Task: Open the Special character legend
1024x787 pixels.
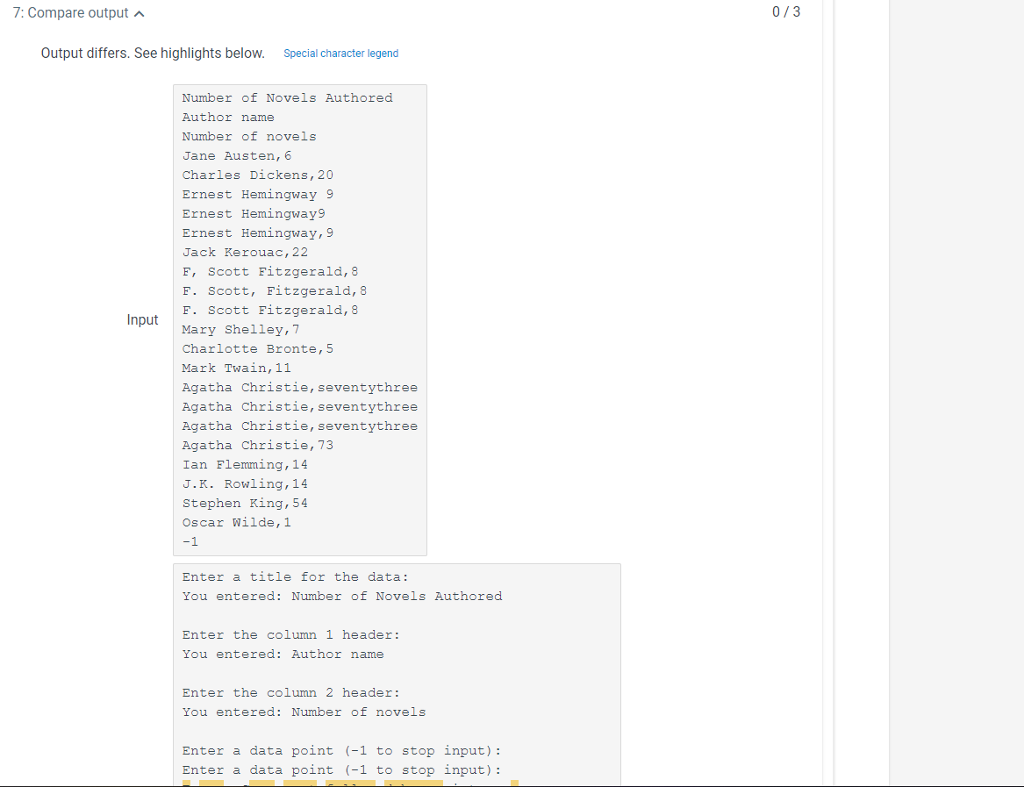Action: pyautogui.click(x=340, y=53)
